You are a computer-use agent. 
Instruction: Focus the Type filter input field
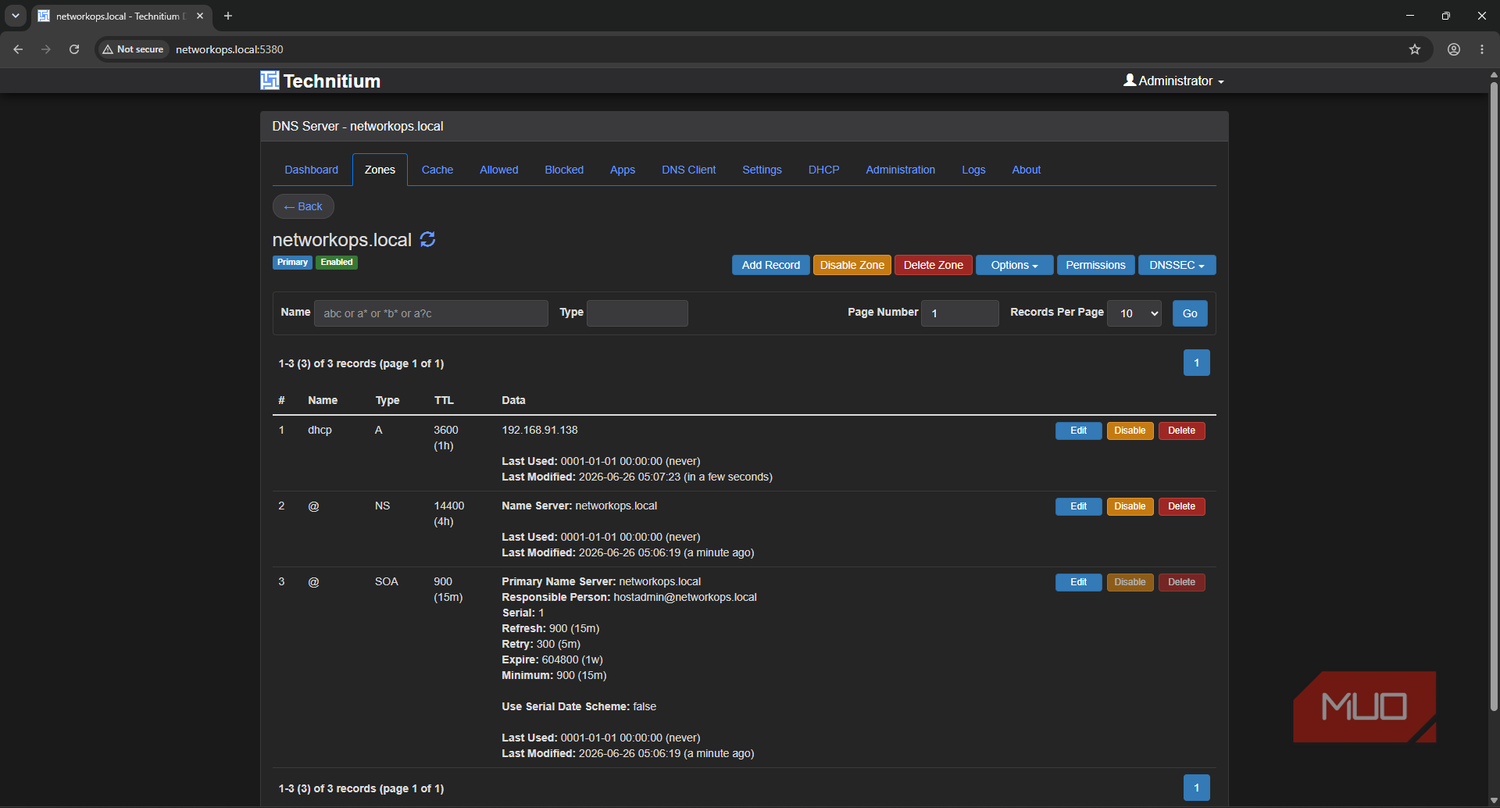(637, 313)
